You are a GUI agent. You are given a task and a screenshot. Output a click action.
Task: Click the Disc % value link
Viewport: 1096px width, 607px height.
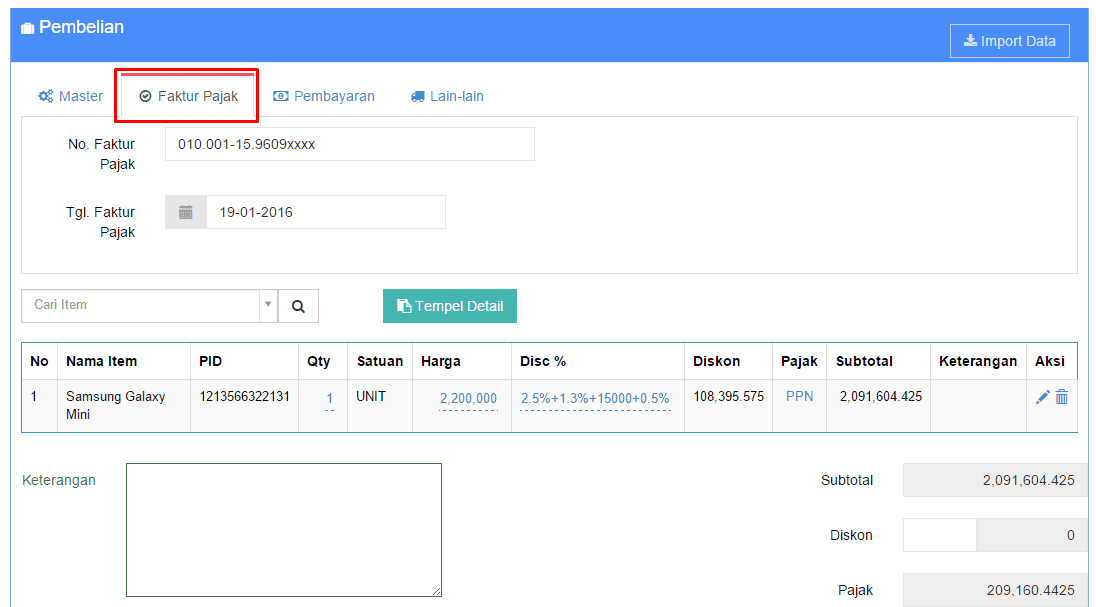tap(595, 398)
